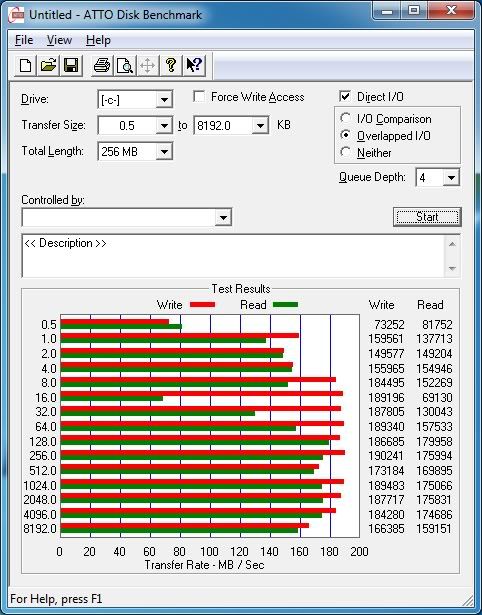Click inside the Description text box

(233, 256)
